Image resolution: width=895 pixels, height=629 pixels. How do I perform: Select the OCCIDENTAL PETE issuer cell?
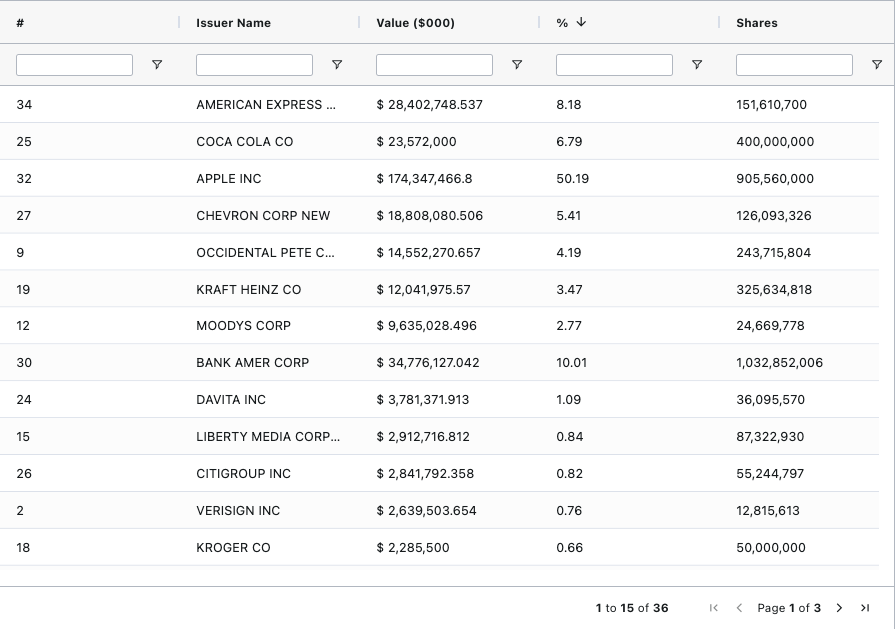(265, 252)
